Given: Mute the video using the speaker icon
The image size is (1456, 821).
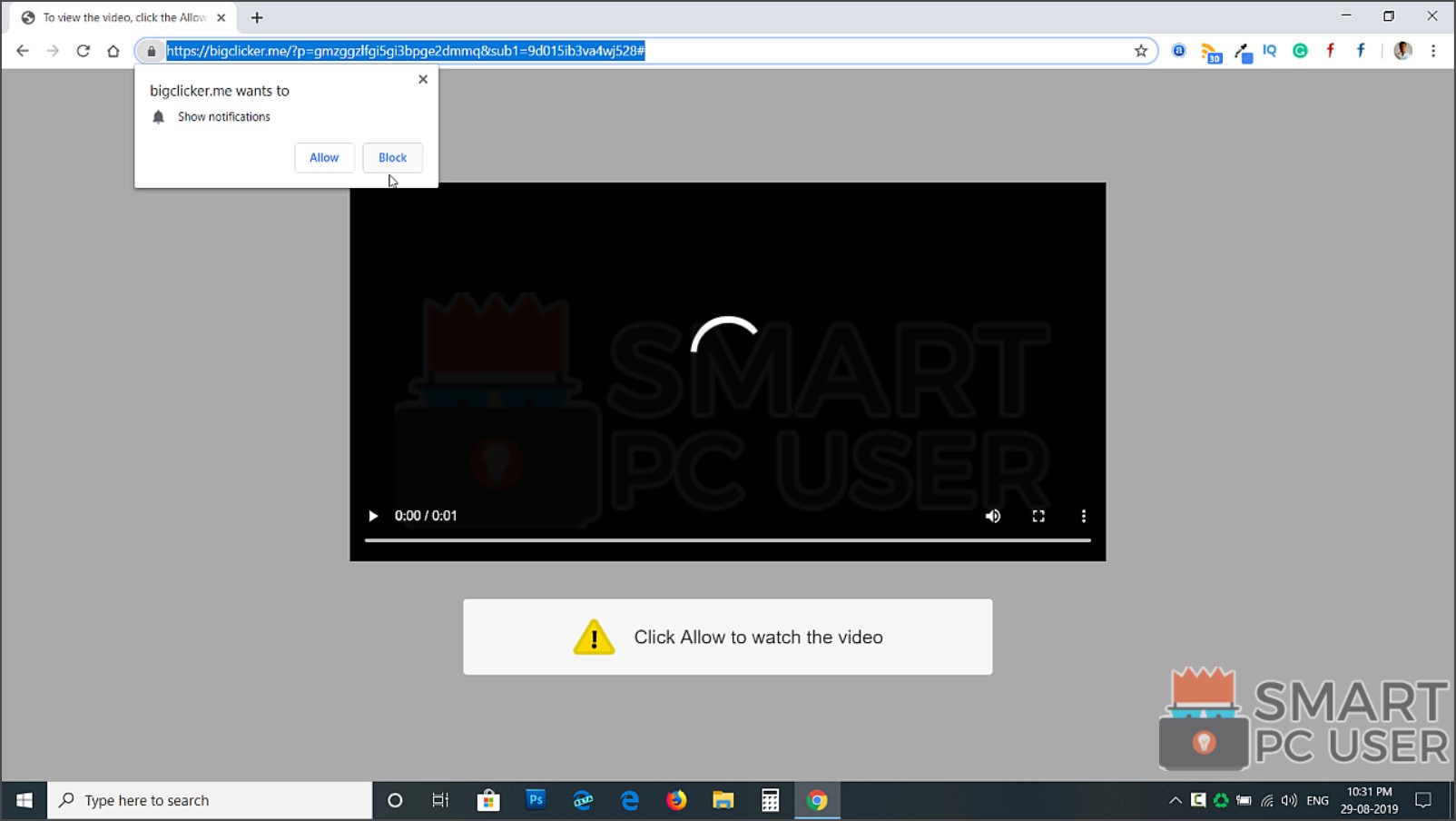Looking at the screenshot, I should point(992,516).
